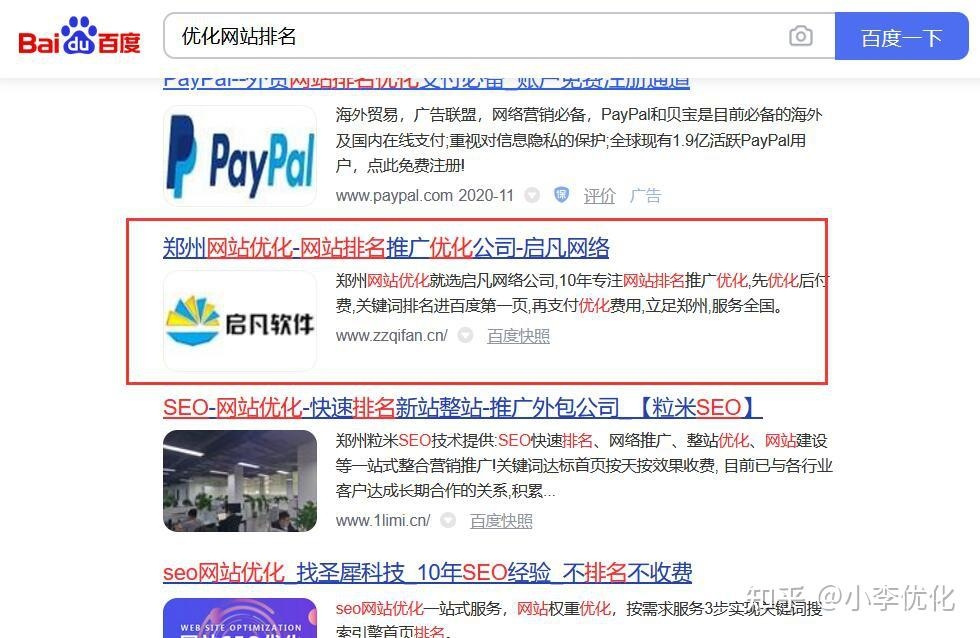Open the 圣犀科技 seo网站优化 result title
The width and height of the screenshot is (980, 638).
tap(431, 571)
